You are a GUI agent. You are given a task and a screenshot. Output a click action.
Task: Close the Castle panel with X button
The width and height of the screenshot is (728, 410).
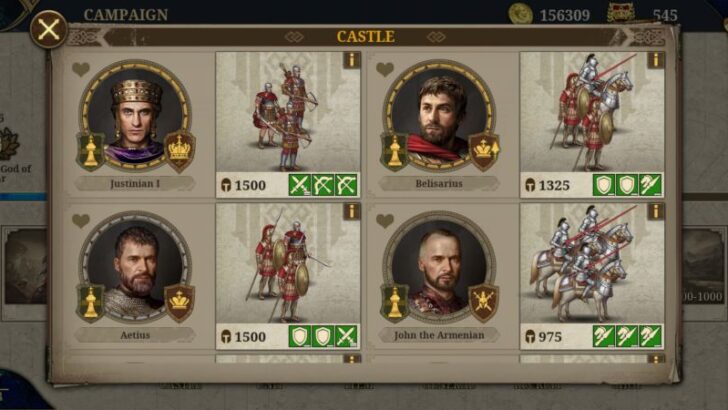[x=49, y=30]
